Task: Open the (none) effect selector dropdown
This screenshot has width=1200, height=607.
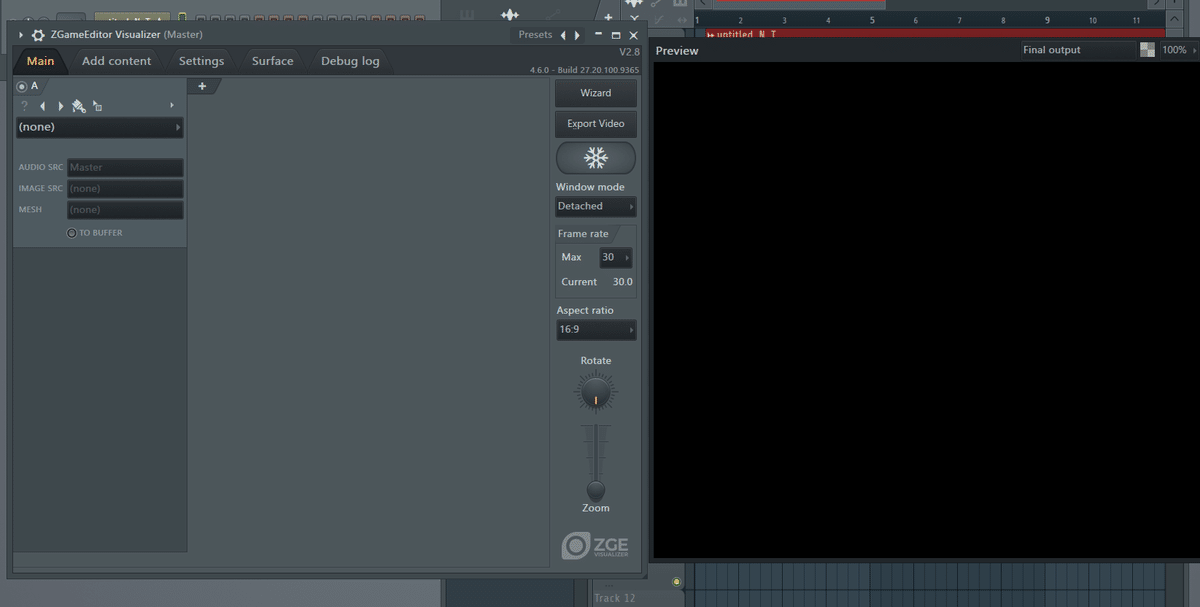Action: coord(100,127)
